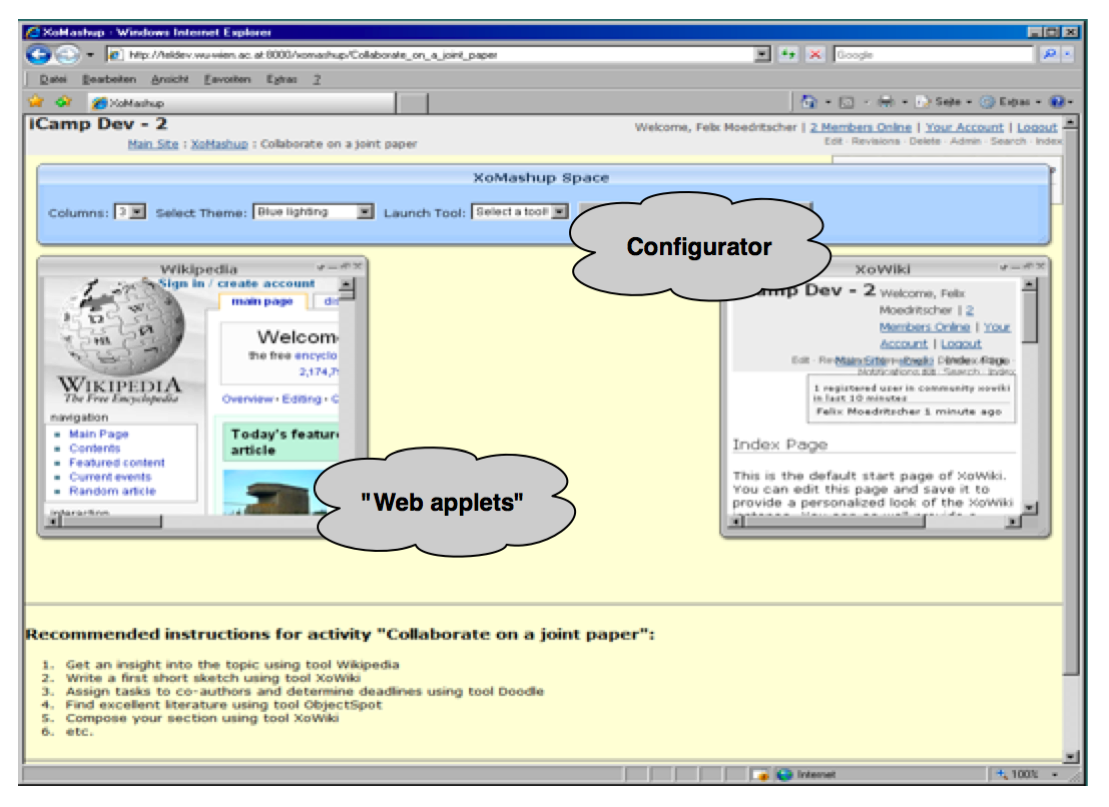Click in the URL address field
This screenshot has width=1109, height=807.
[439, 54]
